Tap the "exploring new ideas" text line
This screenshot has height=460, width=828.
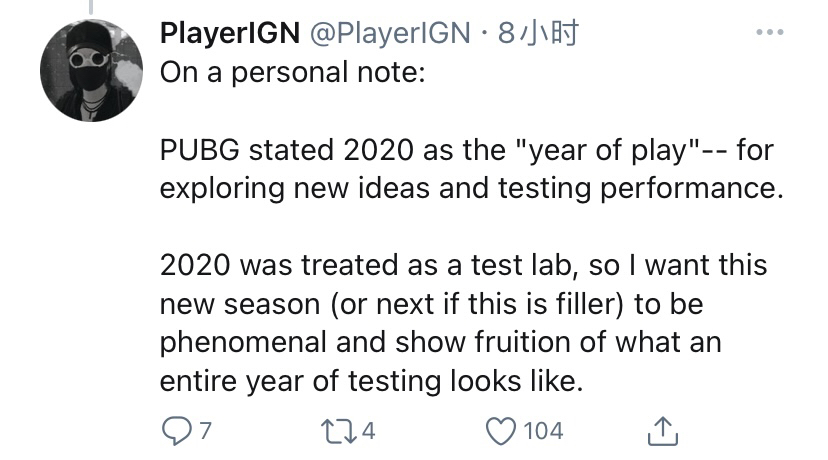[x=472, y=189]
